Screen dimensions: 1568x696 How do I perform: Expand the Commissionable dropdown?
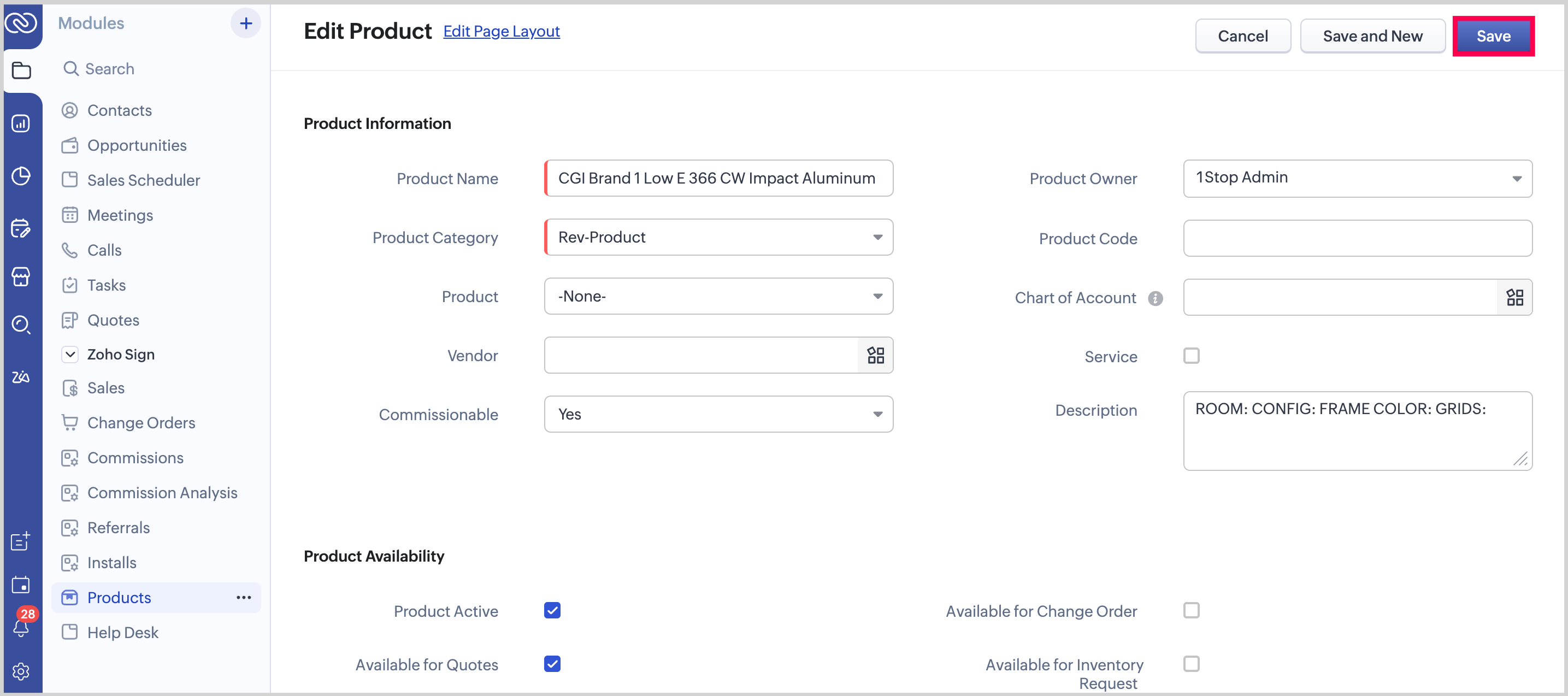[718, 414]
